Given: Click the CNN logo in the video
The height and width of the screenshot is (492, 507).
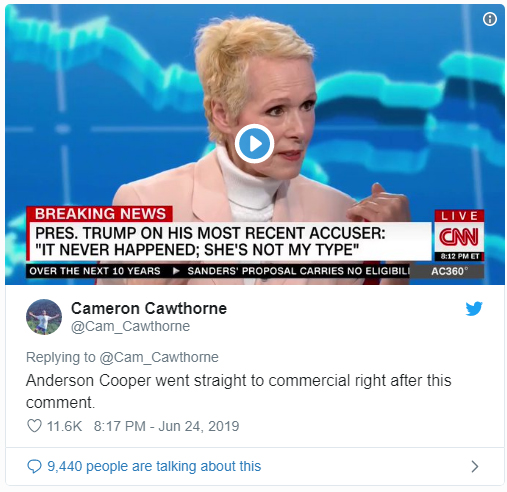Looking at the screenshot, I should click(x=459, y=237).
